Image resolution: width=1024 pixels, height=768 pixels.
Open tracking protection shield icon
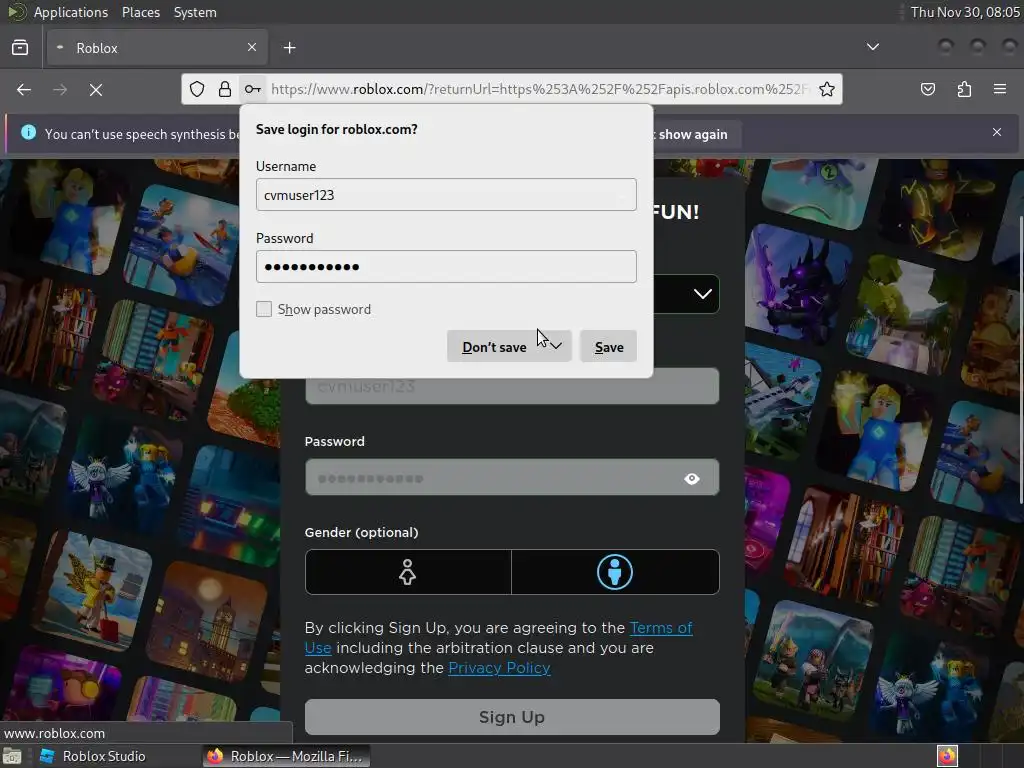click(x=197, y=89)
